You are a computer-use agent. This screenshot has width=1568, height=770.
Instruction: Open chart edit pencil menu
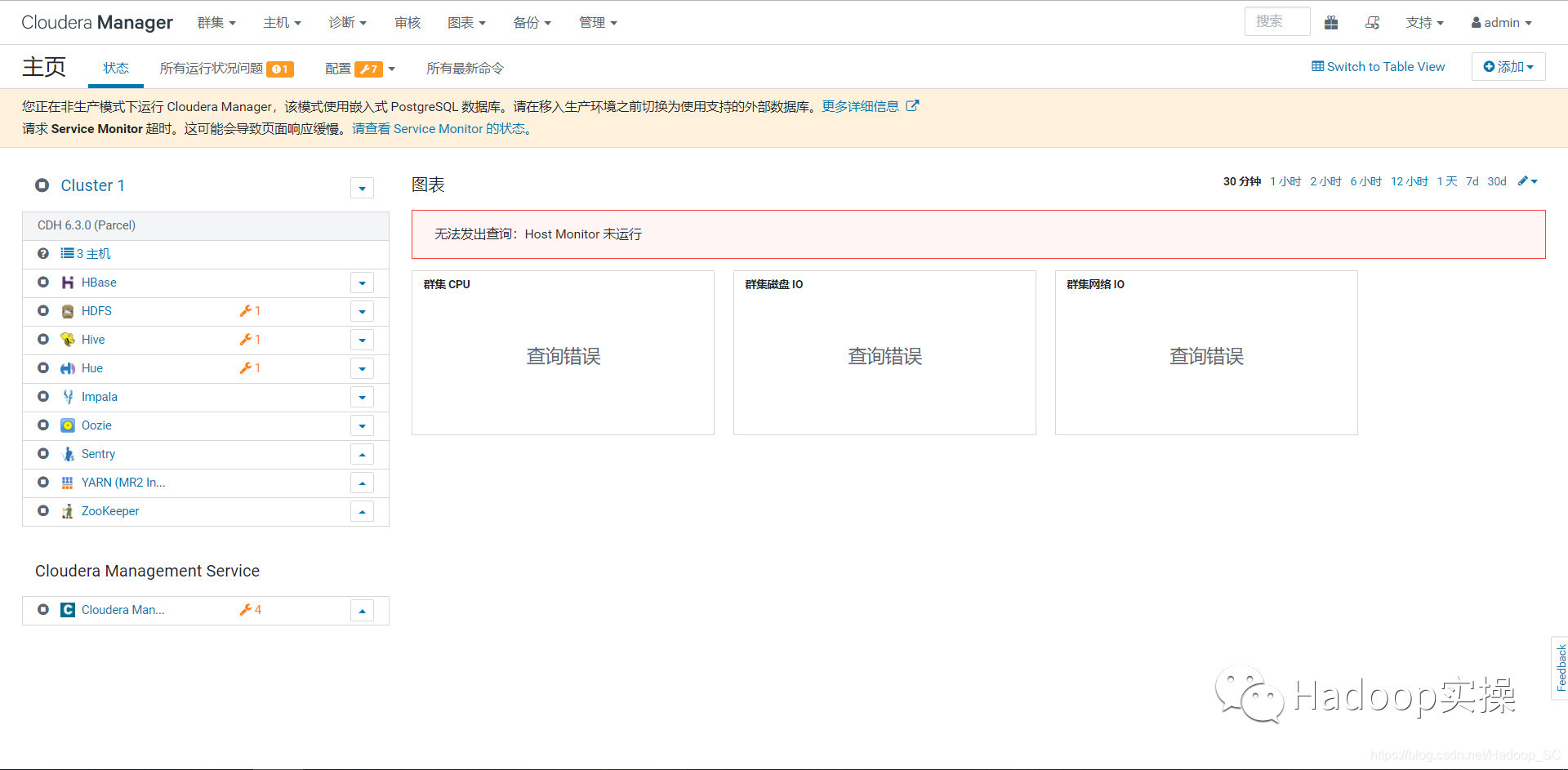point(1527,181)
